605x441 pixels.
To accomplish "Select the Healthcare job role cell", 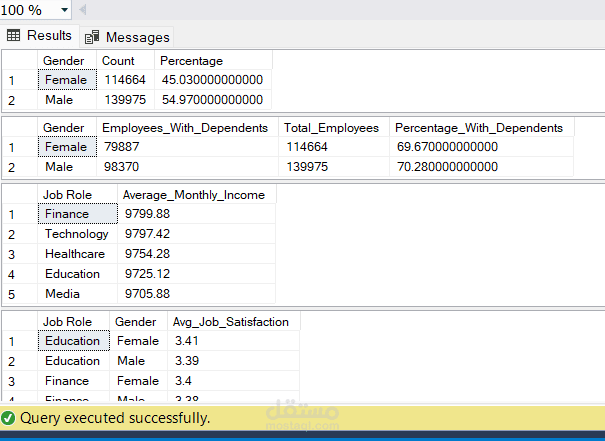I will click(x=78, y=254).
